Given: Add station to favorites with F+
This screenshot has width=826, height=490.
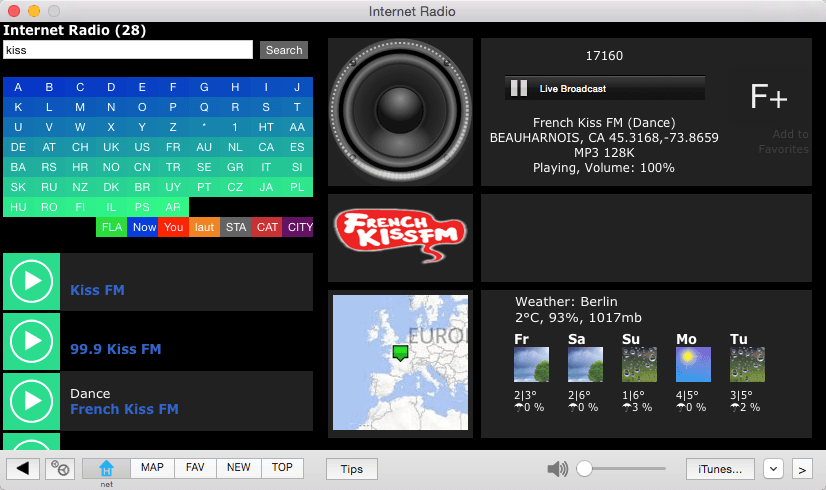Looking at the screenshot, I should coord(769,96).
